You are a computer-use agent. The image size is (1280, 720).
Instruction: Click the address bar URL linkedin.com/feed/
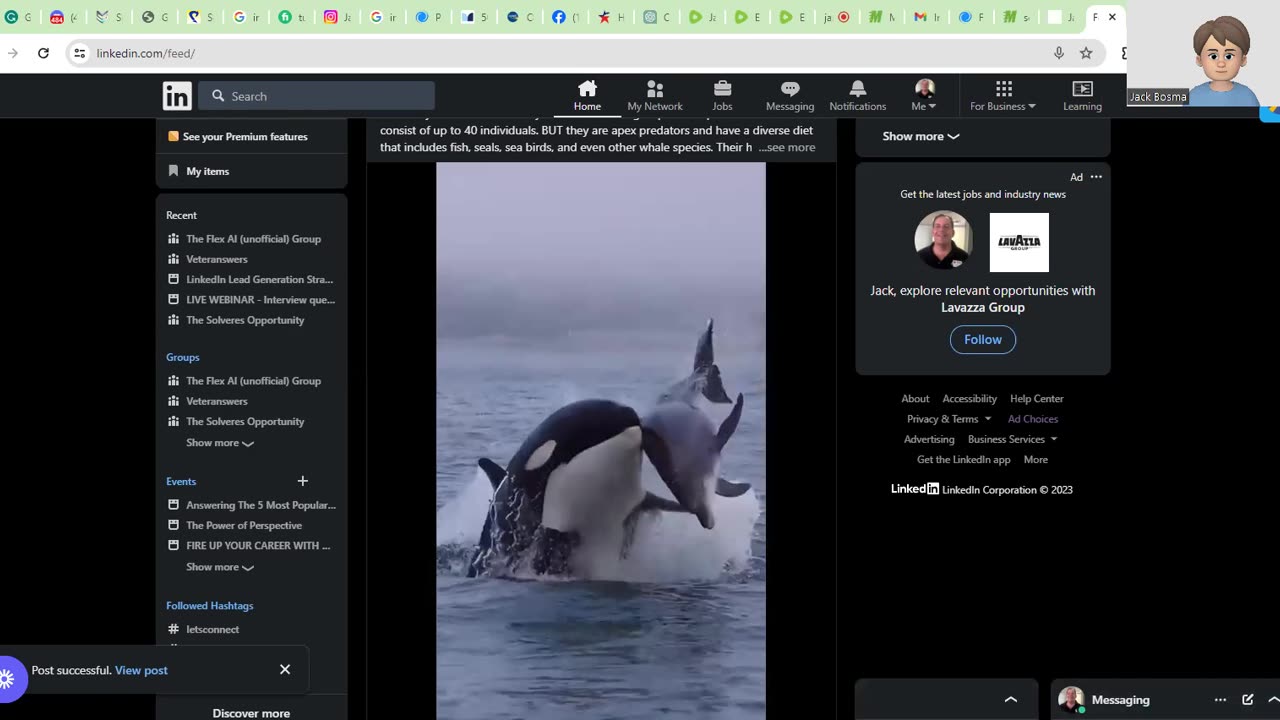(146, 53)
